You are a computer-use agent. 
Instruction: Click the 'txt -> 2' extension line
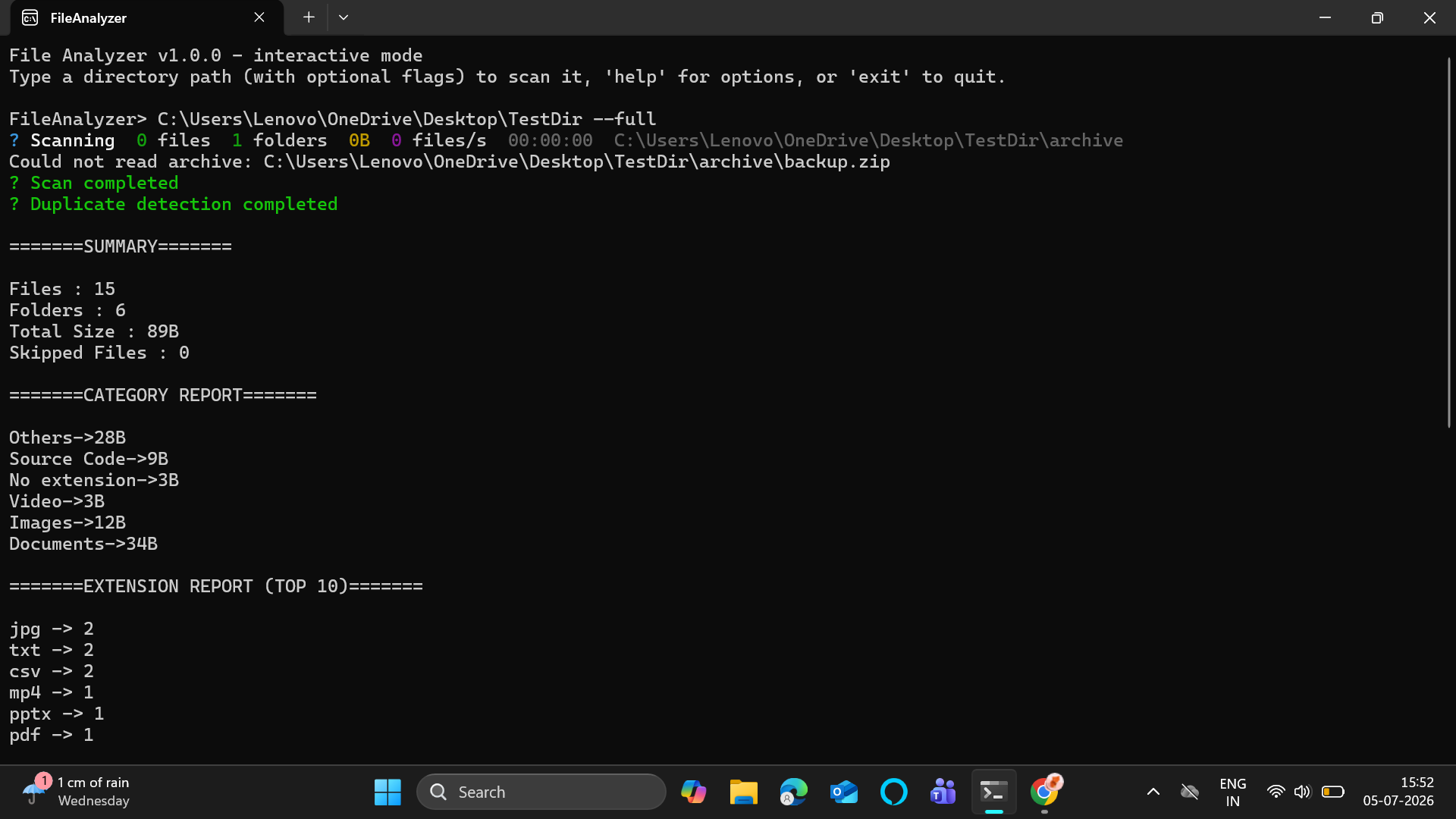[52, 650]
